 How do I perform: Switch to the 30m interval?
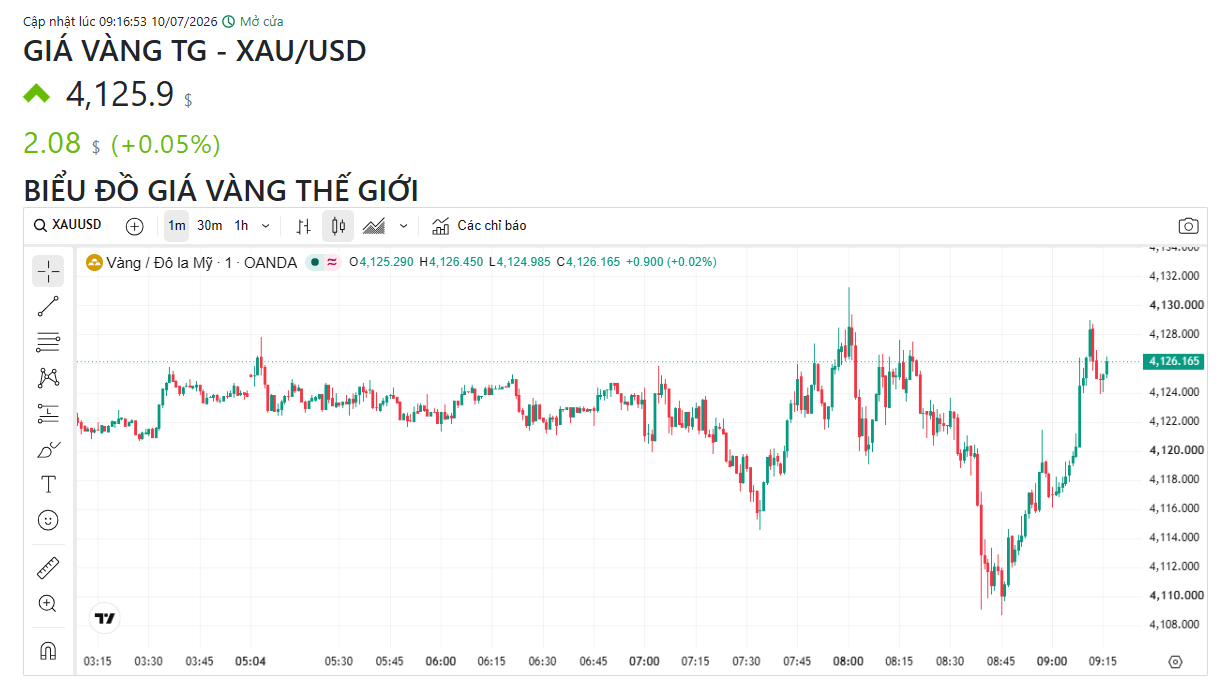(x=210, y=226)
